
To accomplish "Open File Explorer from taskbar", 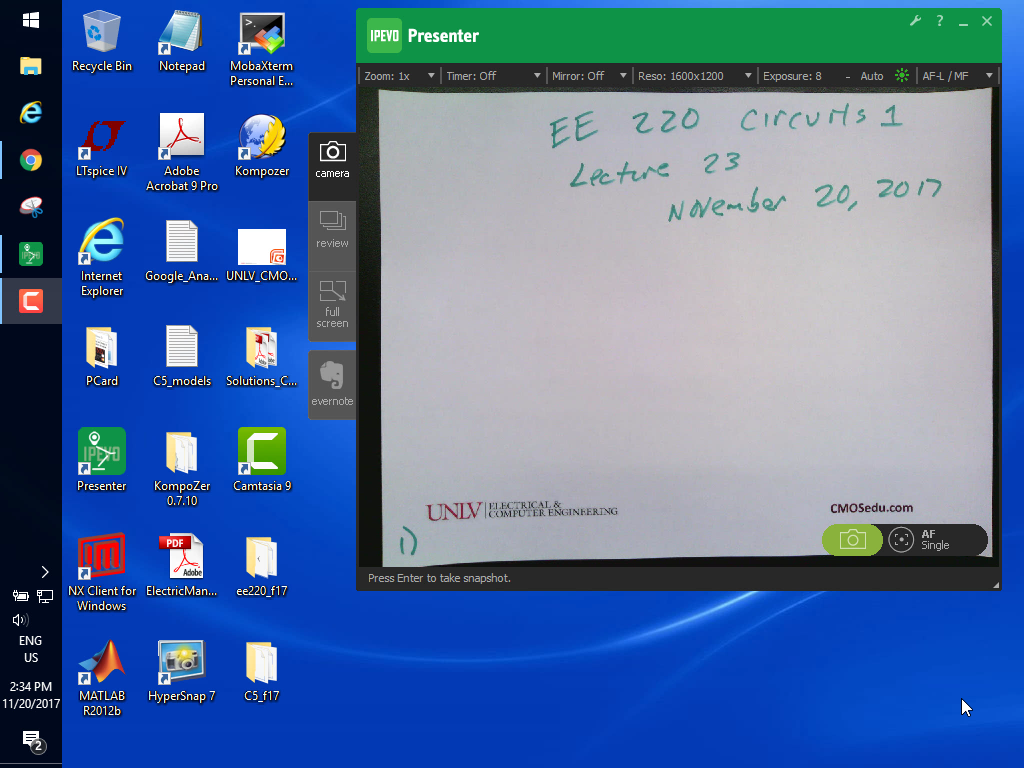I will coord(31,66).
